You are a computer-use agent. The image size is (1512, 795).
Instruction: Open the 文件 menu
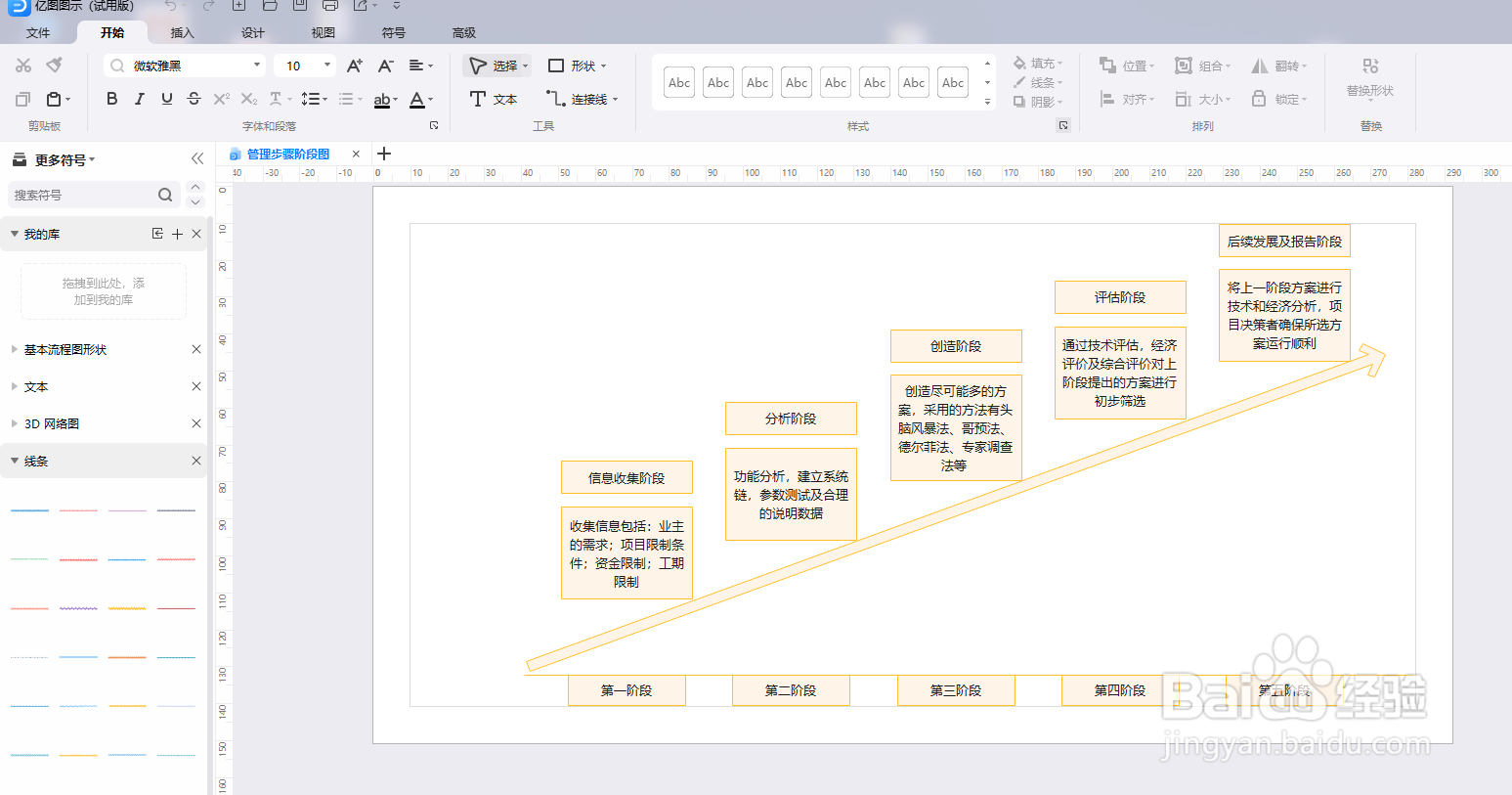pos(38,32)
